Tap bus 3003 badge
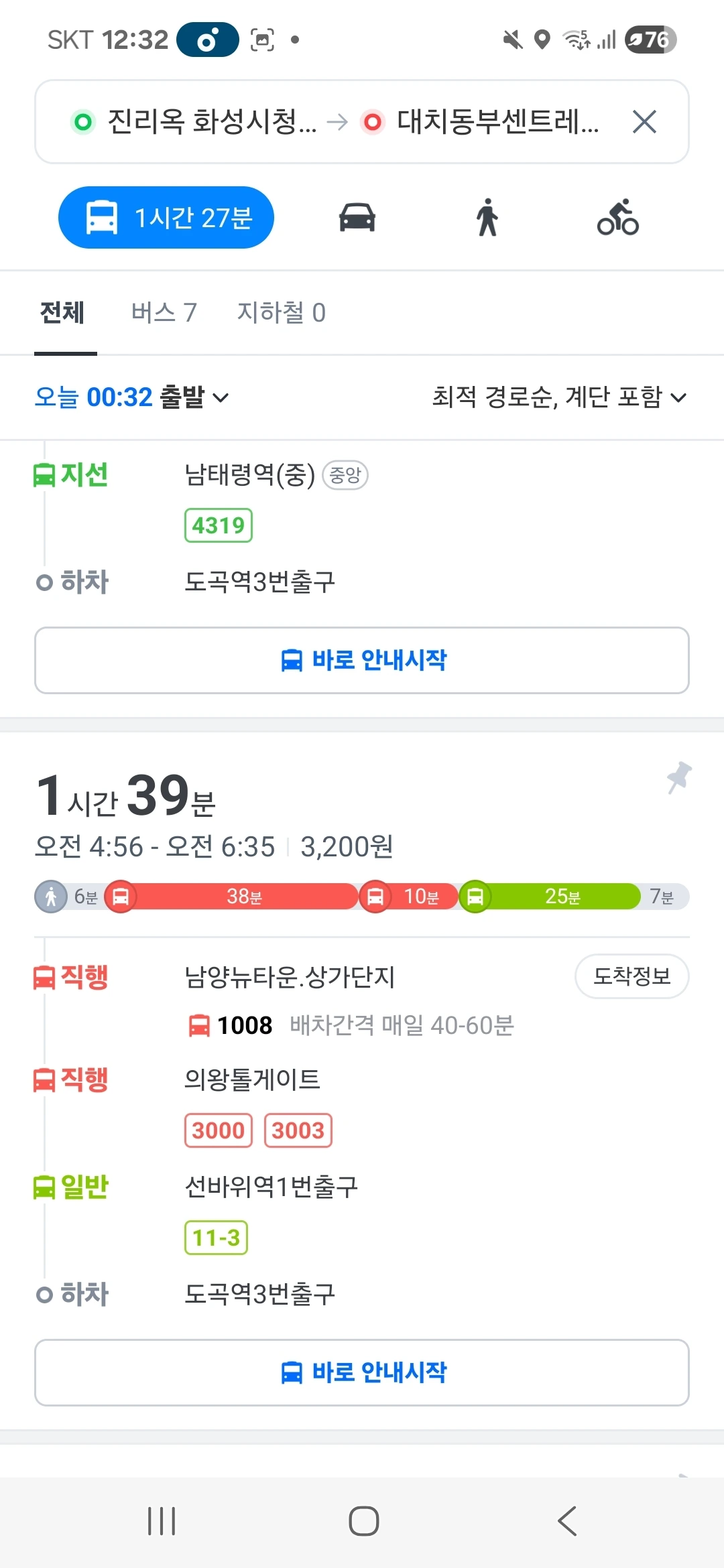Image resolution: width=724 pixels, height=1568 pixels. 298,1130
